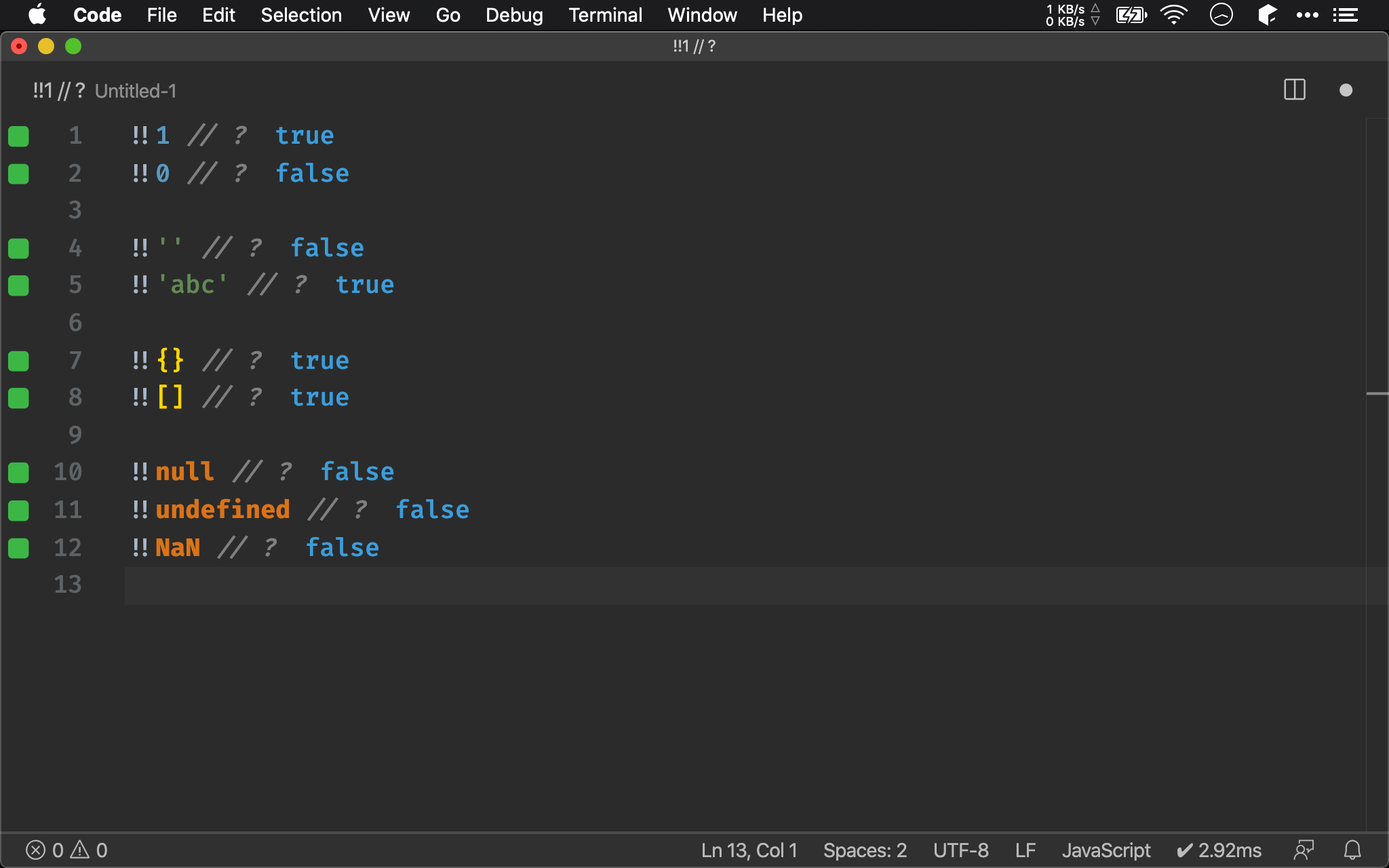Click the battery charging icon in menu bar
The image size is (1389, 868).
coord(1130,14)
